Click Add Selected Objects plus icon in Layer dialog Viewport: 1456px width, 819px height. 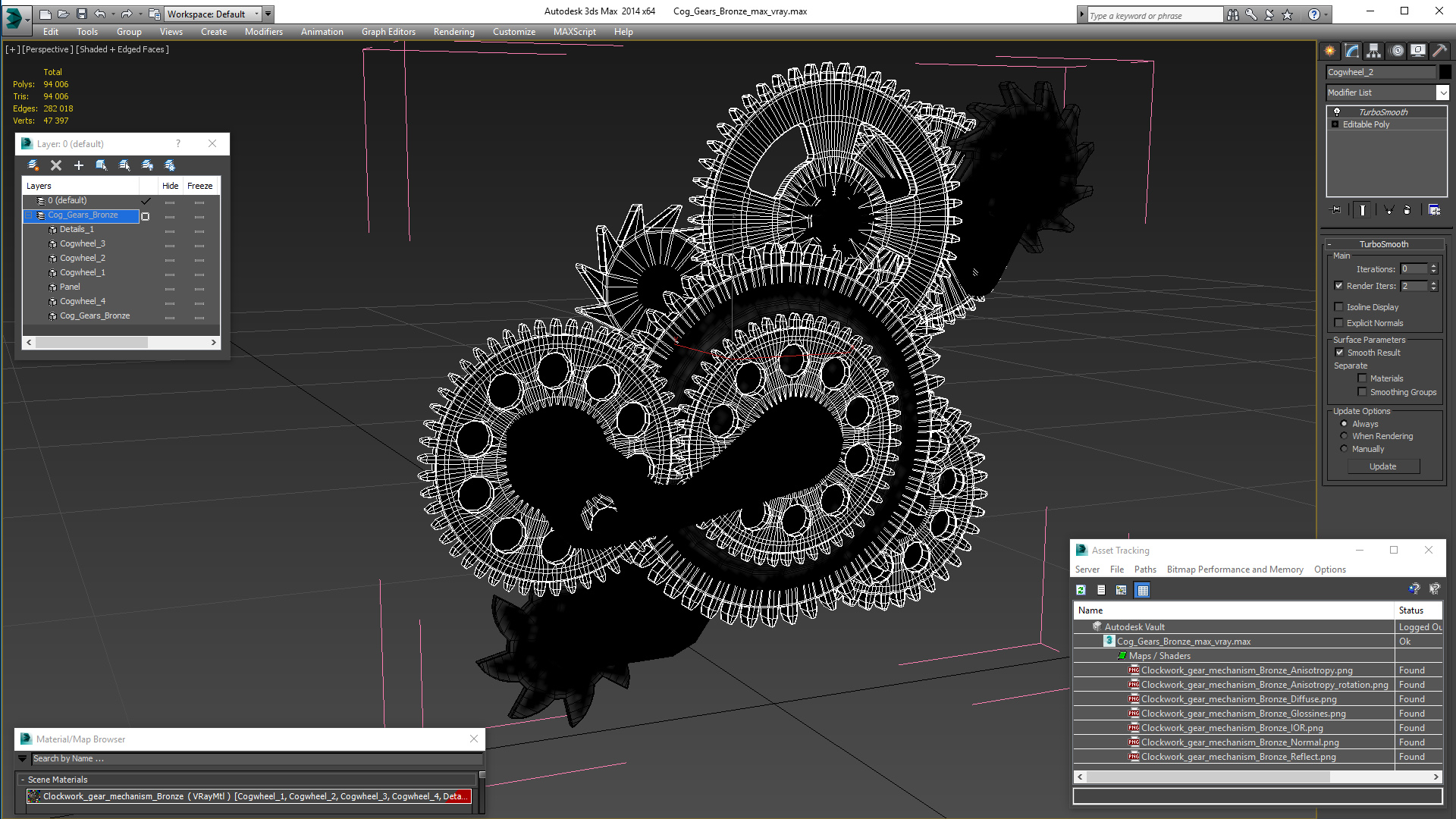point(79,165)
